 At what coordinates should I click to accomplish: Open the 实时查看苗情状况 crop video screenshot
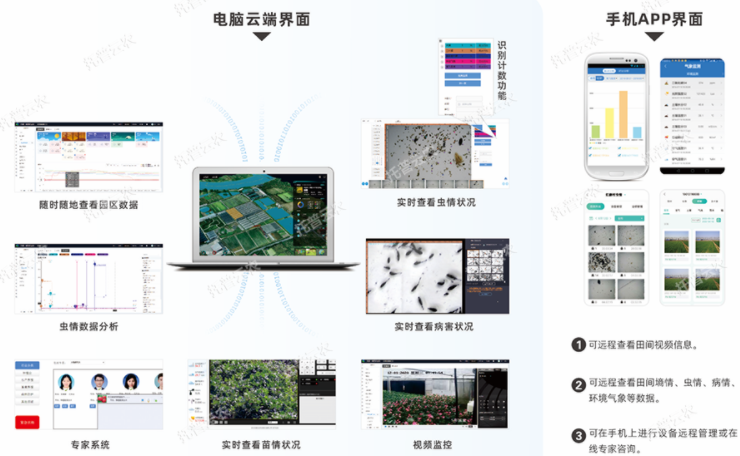(x=261, y=393)
